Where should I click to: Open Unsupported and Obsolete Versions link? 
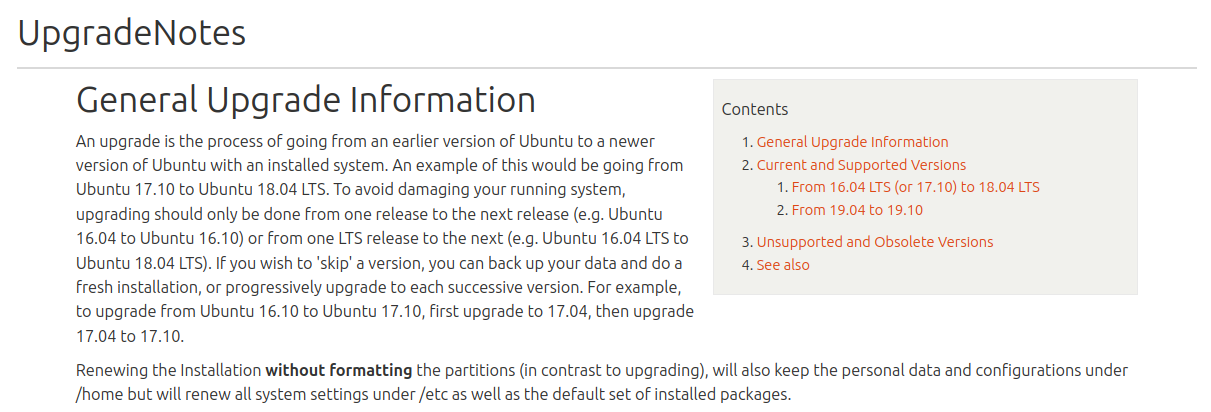875,242
